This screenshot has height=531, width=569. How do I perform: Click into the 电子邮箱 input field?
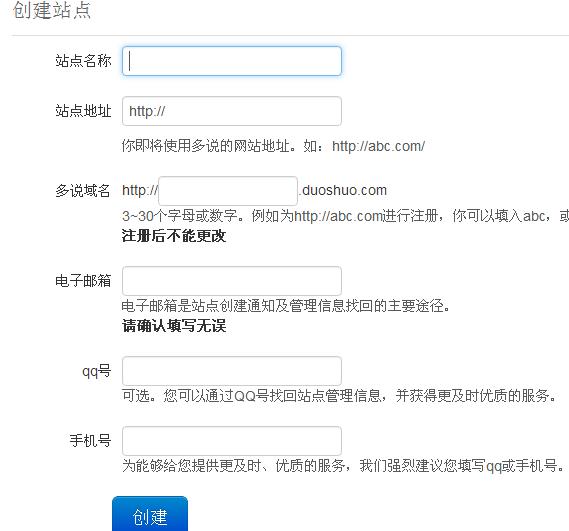point(232,281)
